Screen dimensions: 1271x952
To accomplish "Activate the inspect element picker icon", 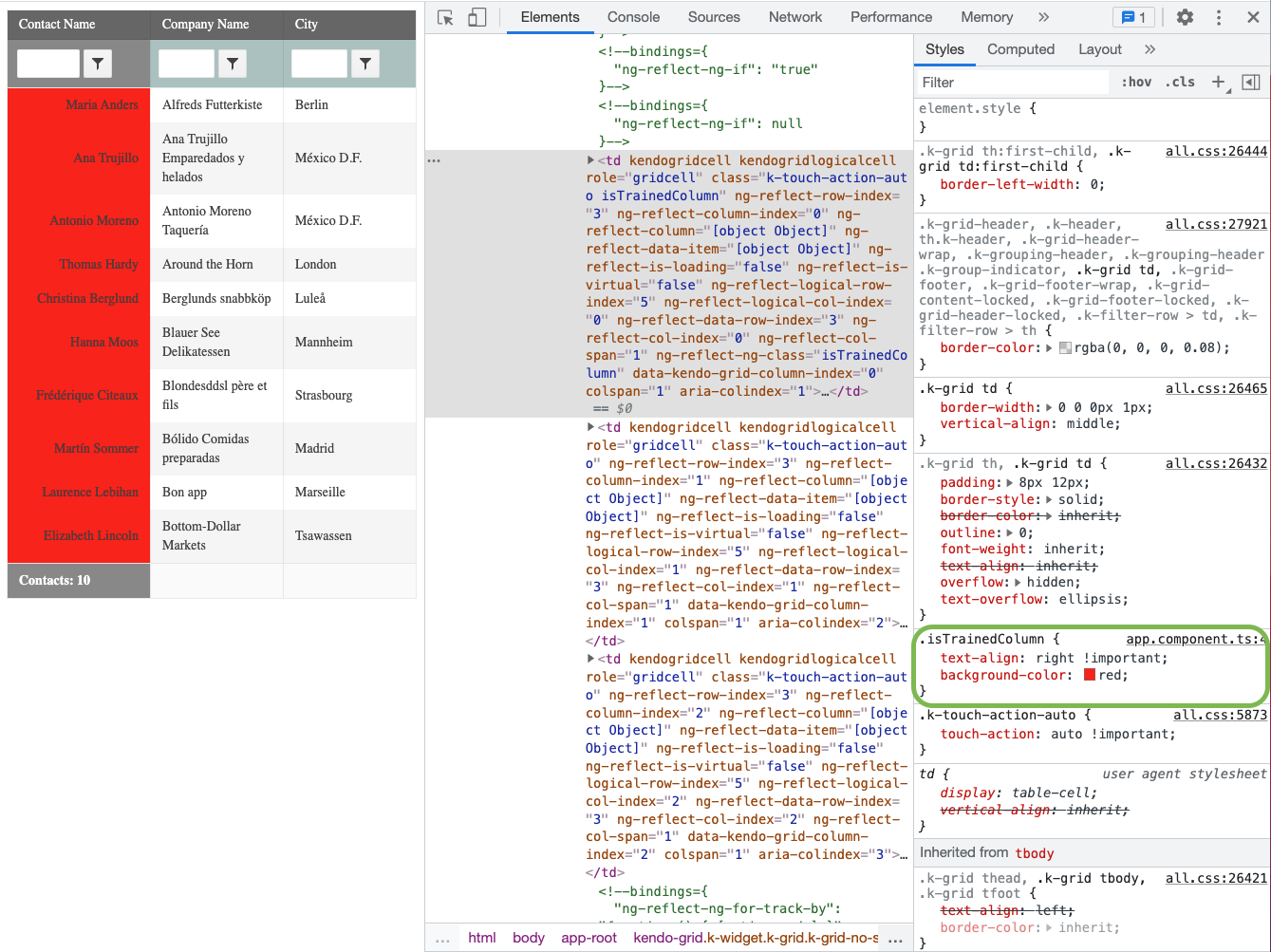I will (x=445, y=17).
